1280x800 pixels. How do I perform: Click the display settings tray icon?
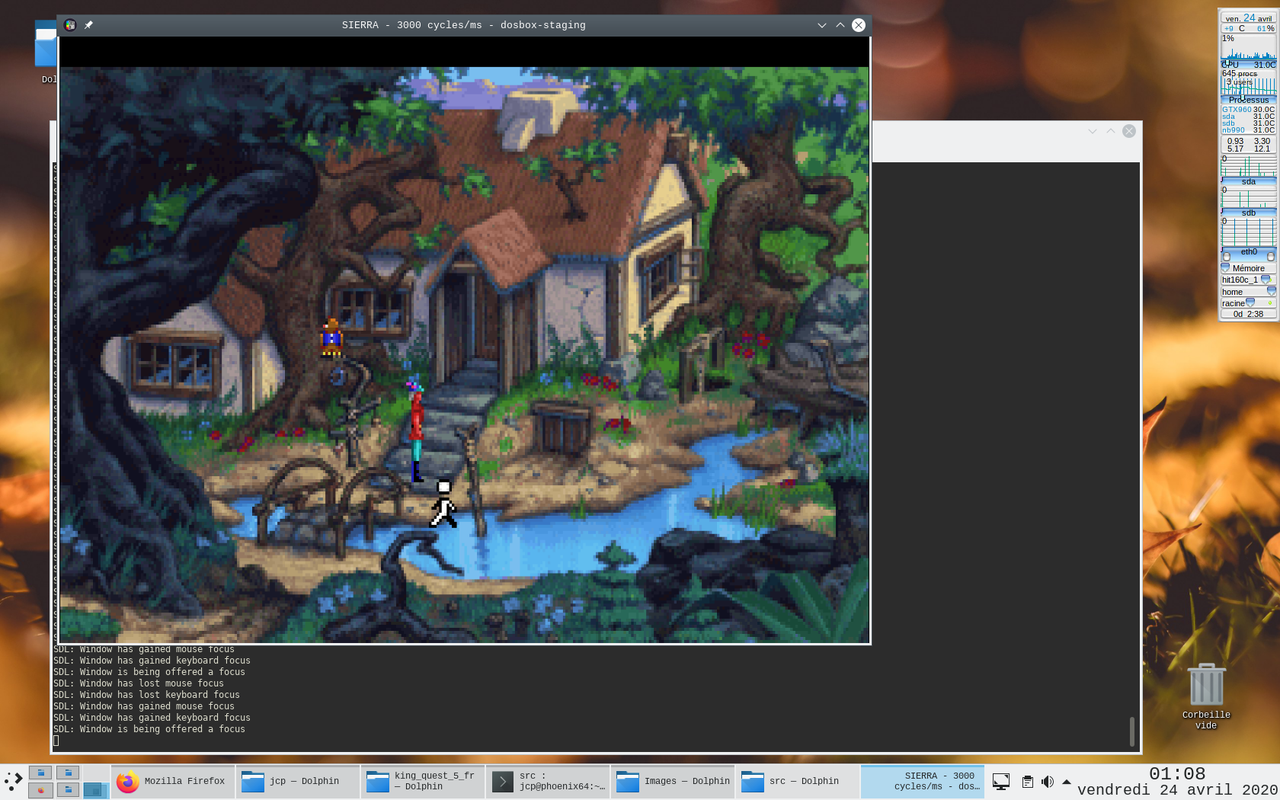1001,782
